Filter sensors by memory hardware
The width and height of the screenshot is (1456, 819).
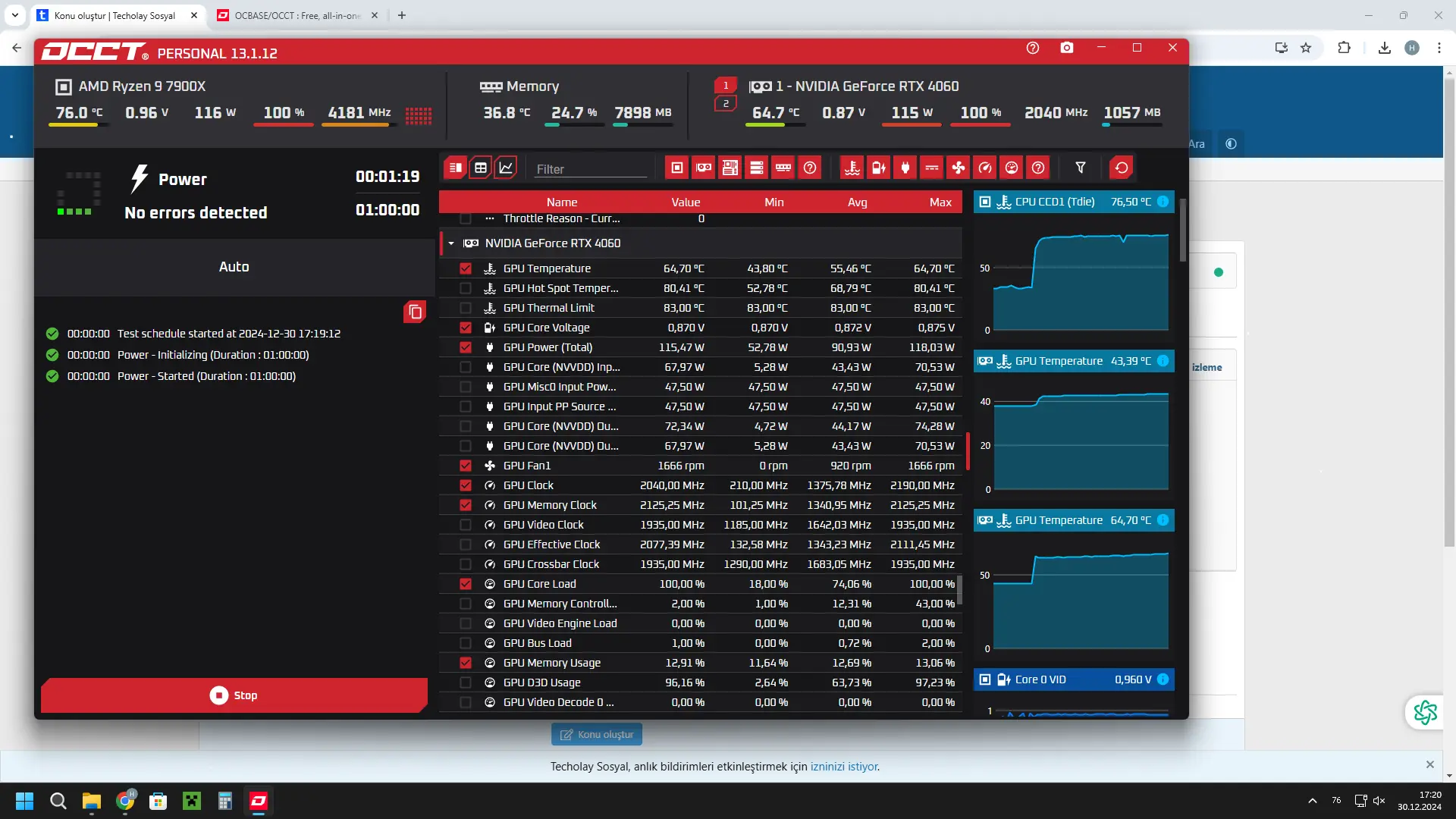pyautogui.click(x=783, y=168)
